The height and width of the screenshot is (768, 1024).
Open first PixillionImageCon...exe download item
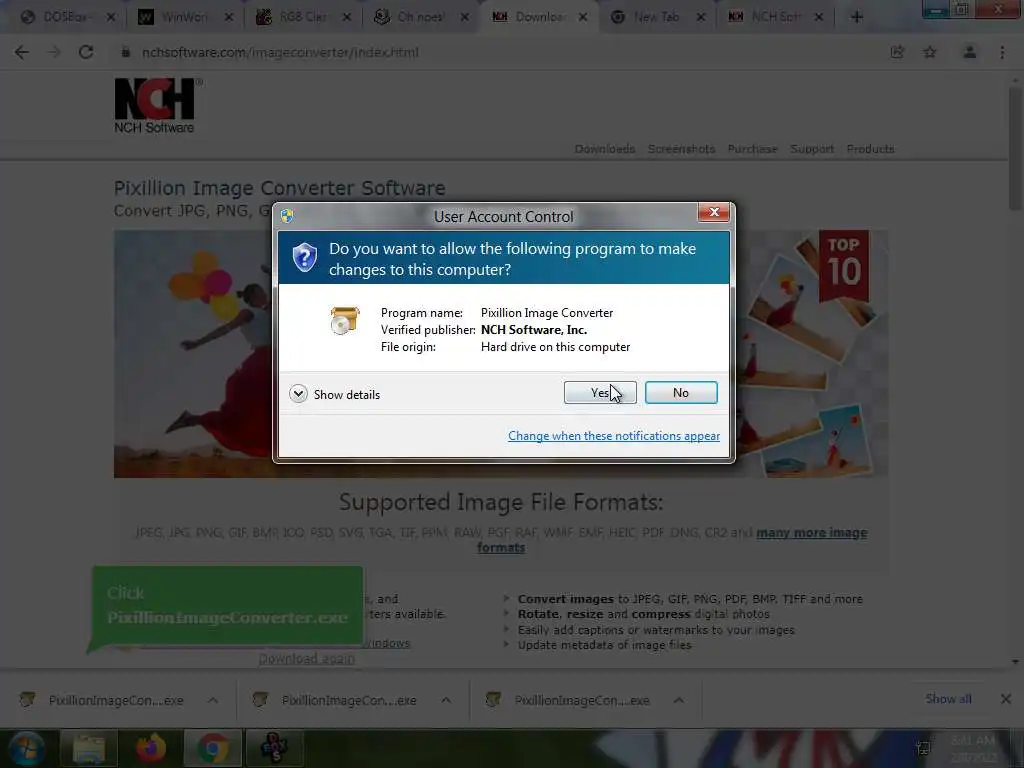(x=103, y=700)
